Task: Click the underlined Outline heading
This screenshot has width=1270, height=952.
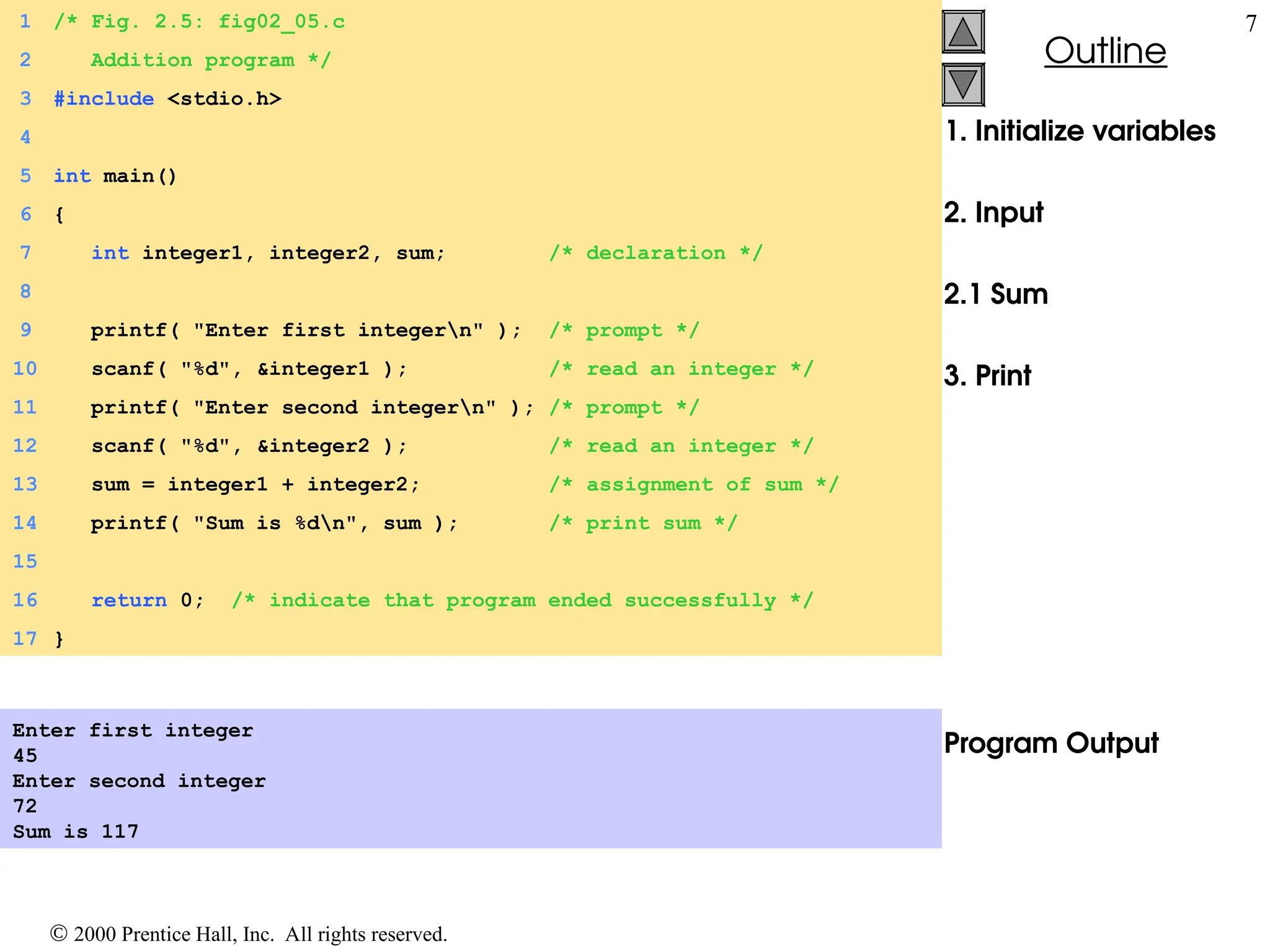Action: (1105, 51)
